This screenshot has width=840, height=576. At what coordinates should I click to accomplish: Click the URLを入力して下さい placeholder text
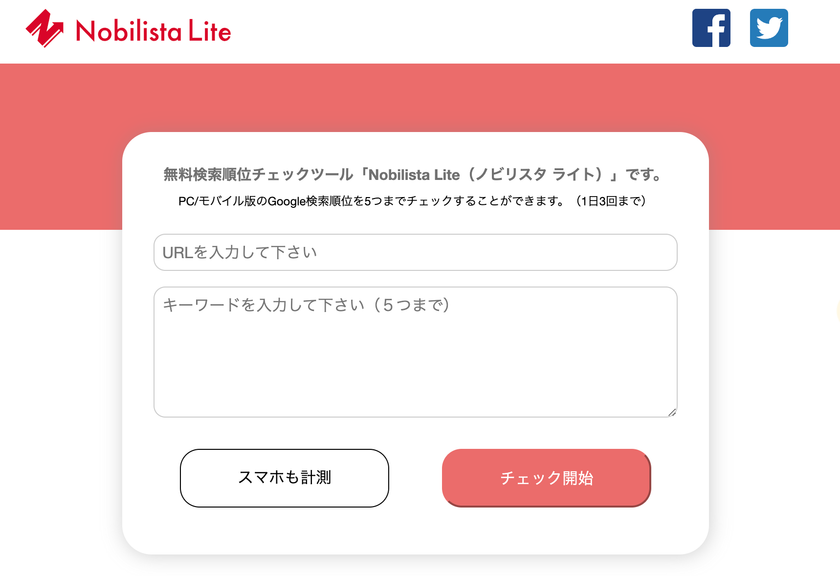click(x=239, y=252)
